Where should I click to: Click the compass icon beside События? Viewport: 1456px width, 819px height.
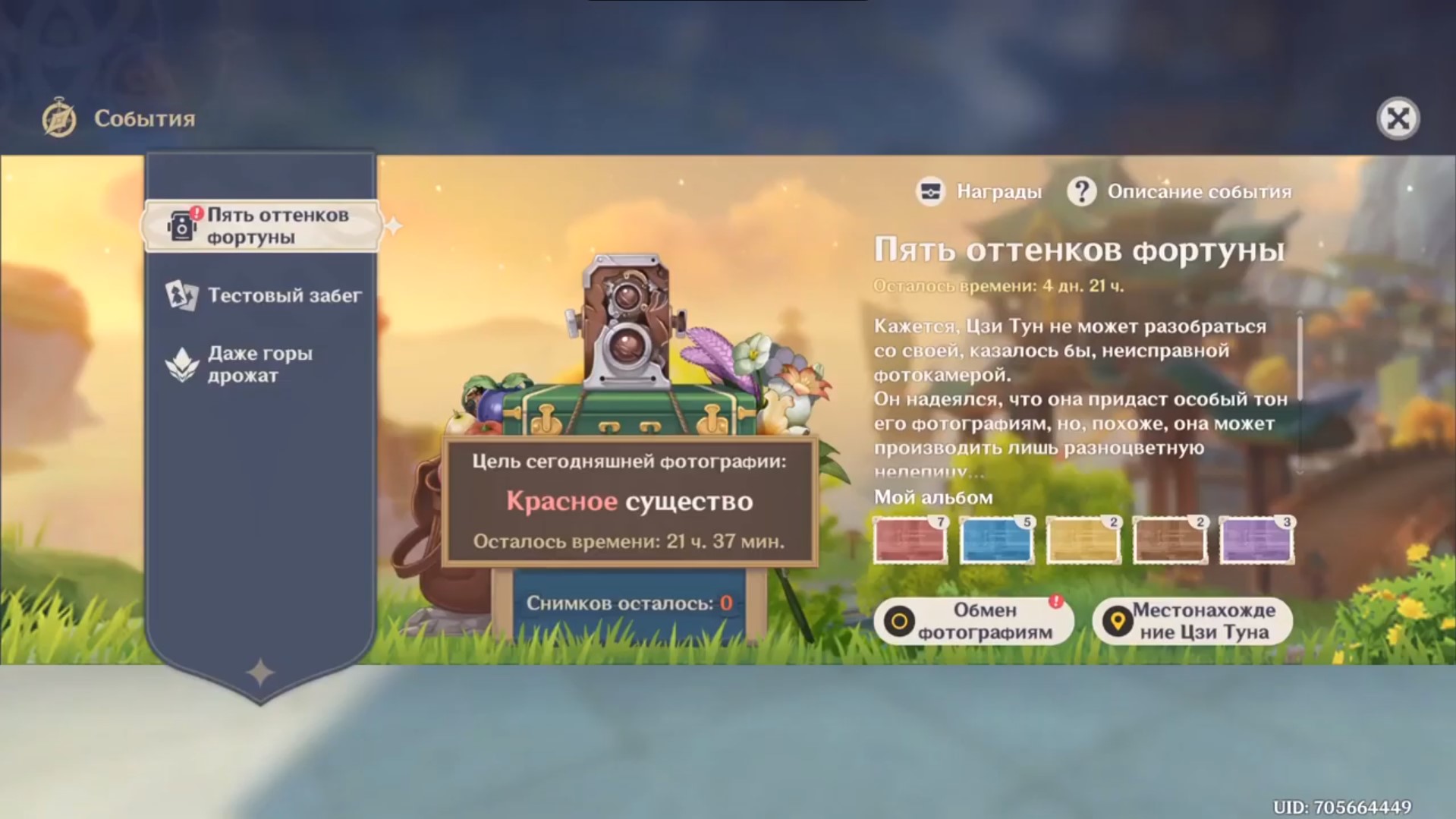point(59,118)
